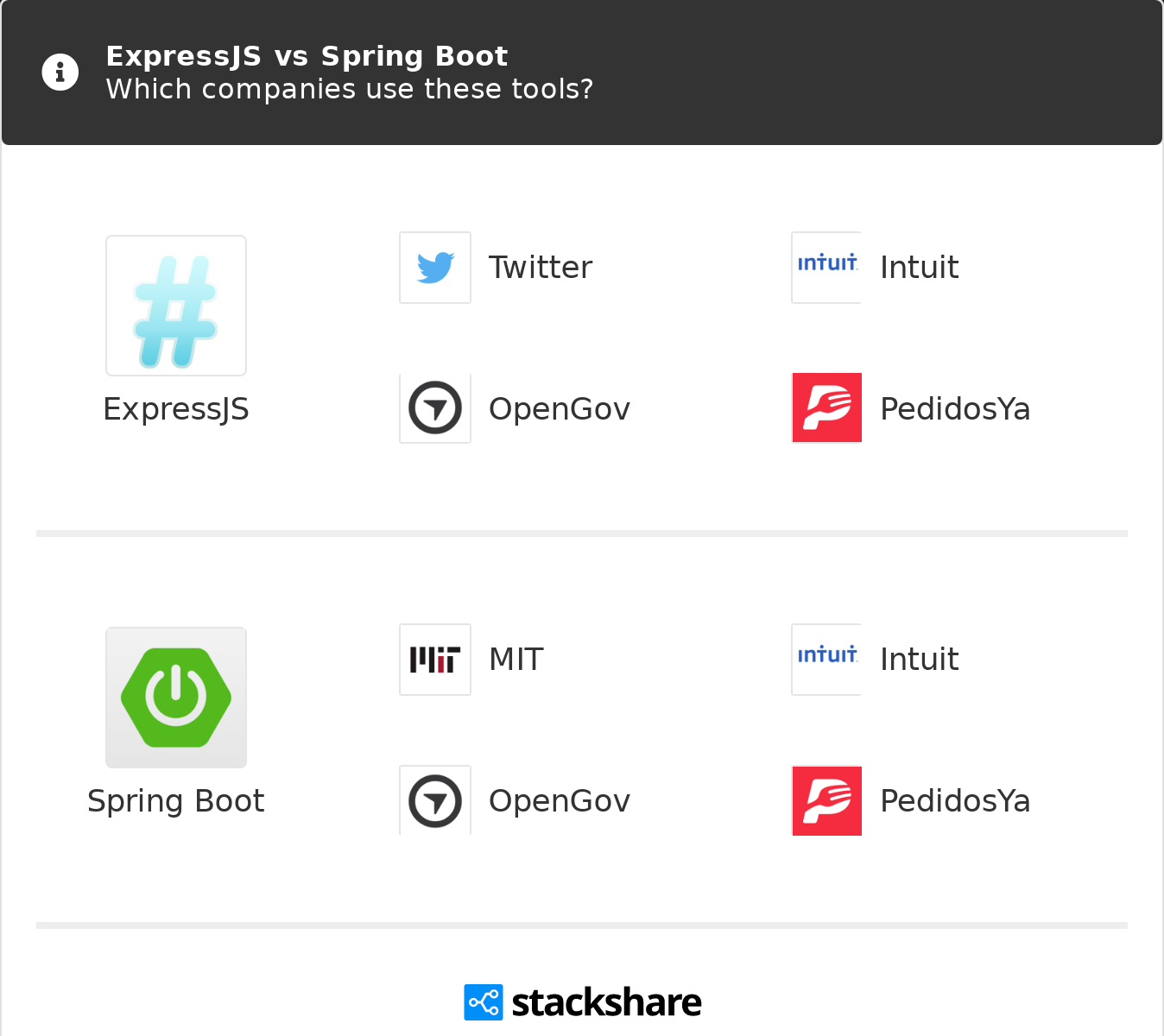Select the Spring Boot text label

click(x=176, y=801)
